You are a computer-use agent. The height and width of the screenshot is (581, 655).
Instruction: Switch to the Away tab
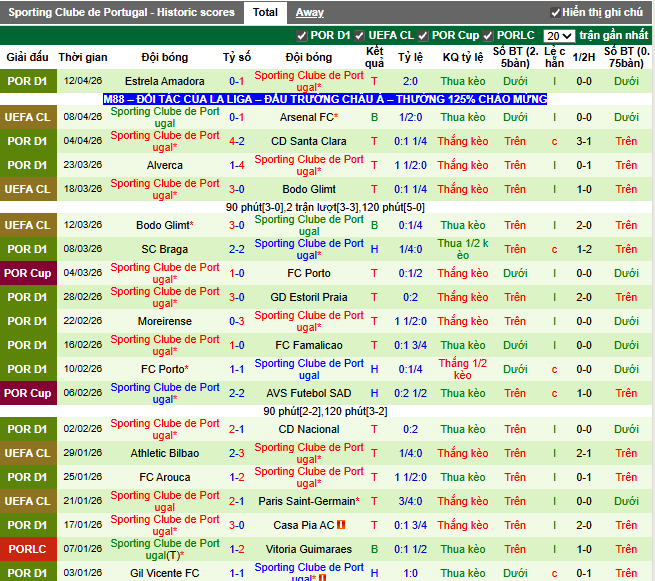pos(309,12)
